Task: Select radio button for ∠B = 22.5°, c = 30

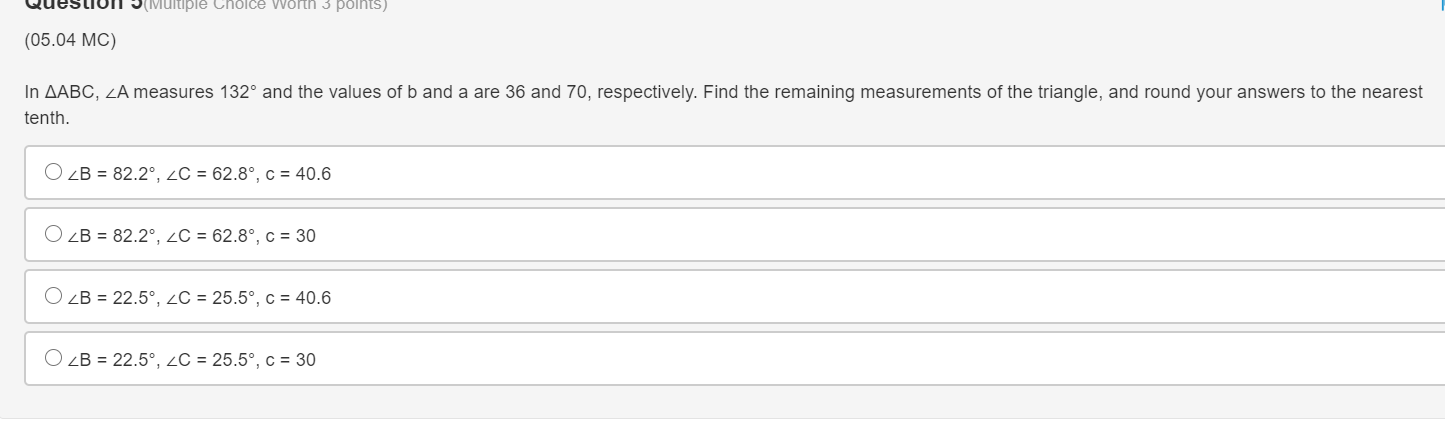Action: coord(53,359)
